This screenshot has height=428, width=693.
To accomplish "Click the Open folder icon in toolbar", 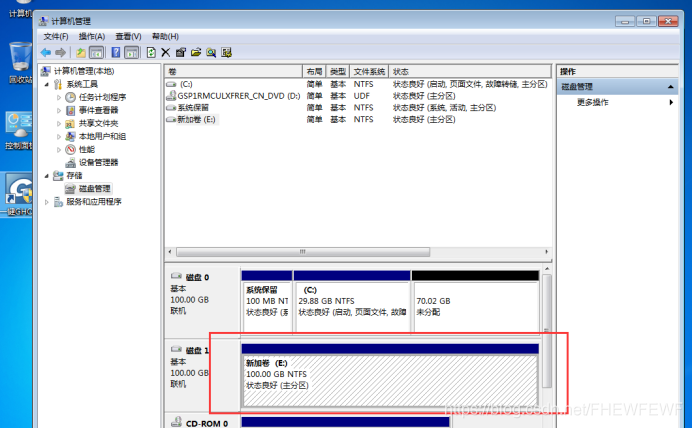I will (x=196, y=53).
